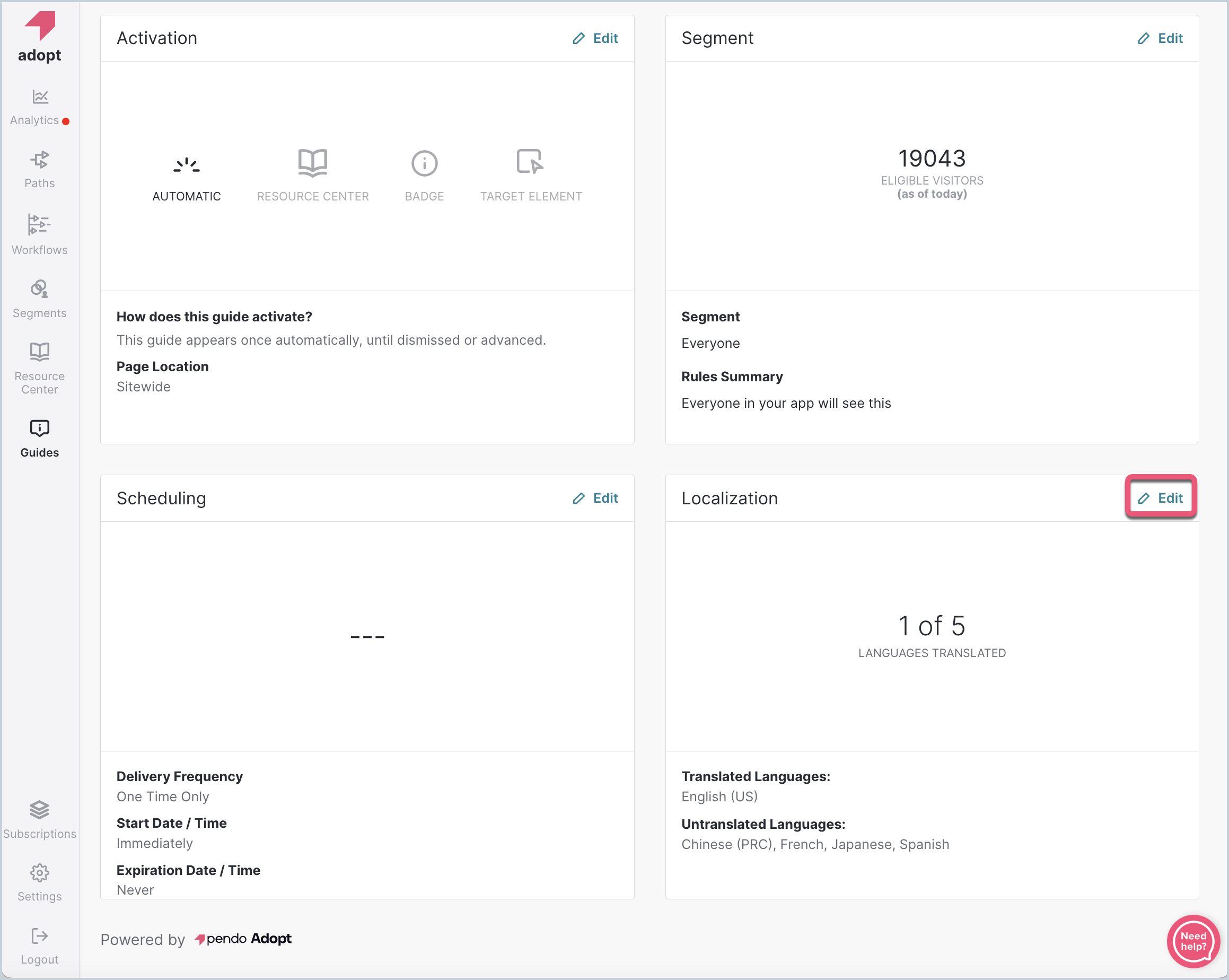Open Analytics from the sidebar

pyautogui.click(x=39, y=107)
